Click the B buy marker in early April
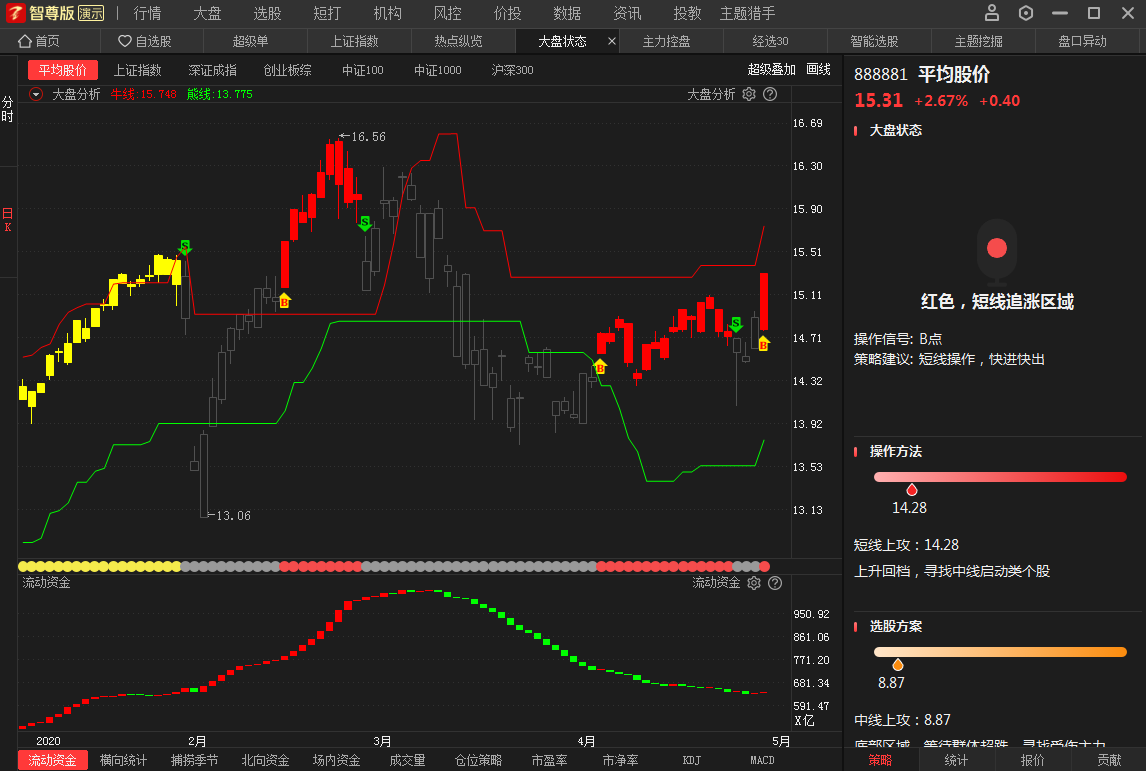Image resolution: width=1146 pixels, height=771 pixels. click(x=600, y=367)
